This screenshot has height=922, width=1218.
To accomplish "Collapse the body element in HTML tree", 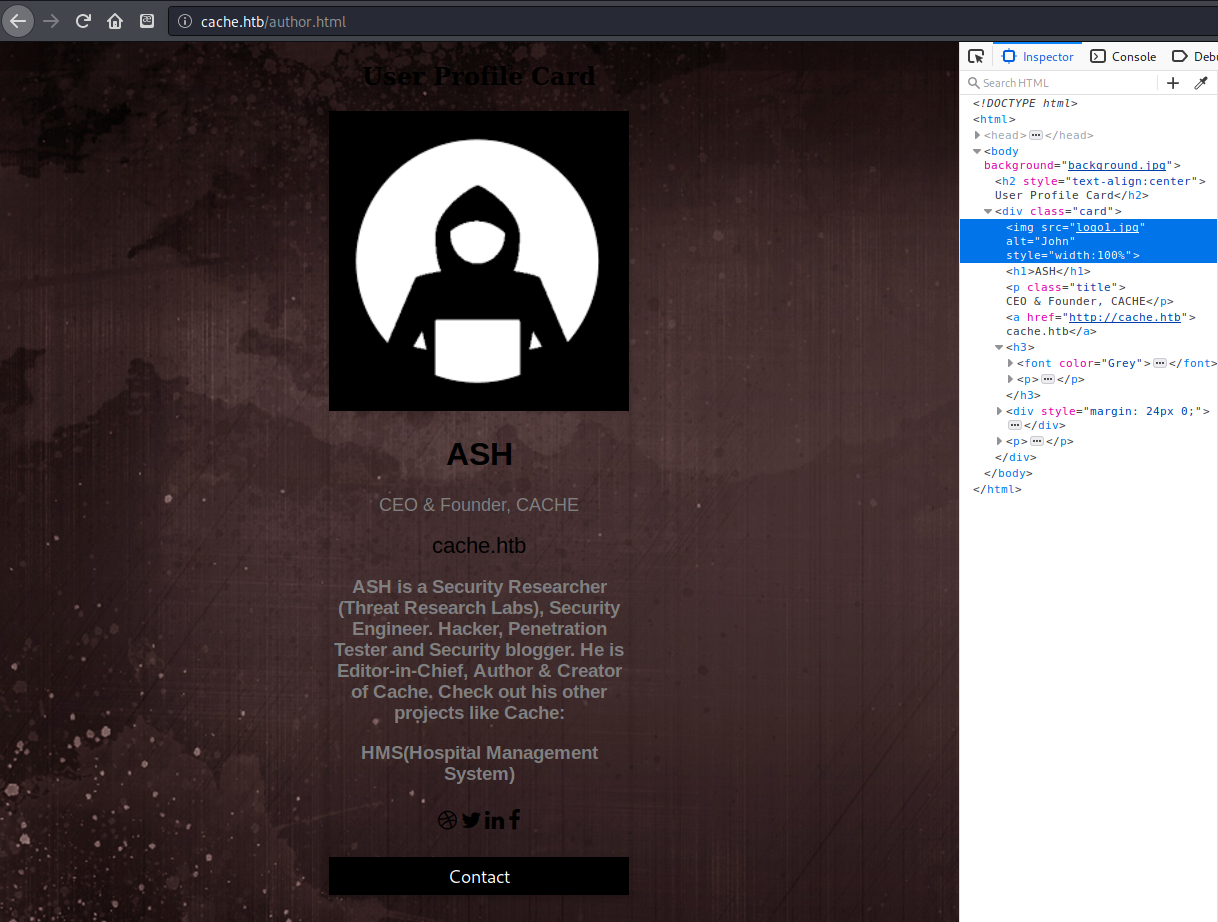I will pyautogui.click(x=977, y=151).
